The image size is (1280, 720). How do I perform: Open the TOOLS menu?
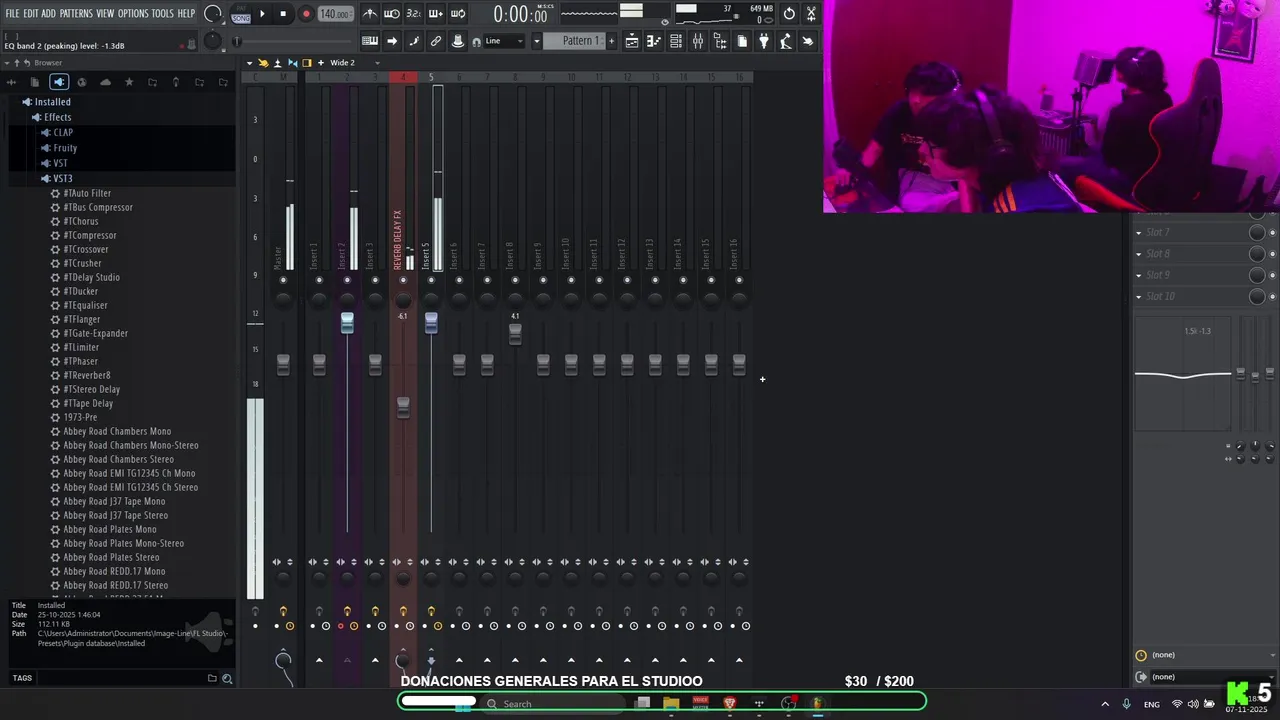pyautogui.click(x=163, y=14)
